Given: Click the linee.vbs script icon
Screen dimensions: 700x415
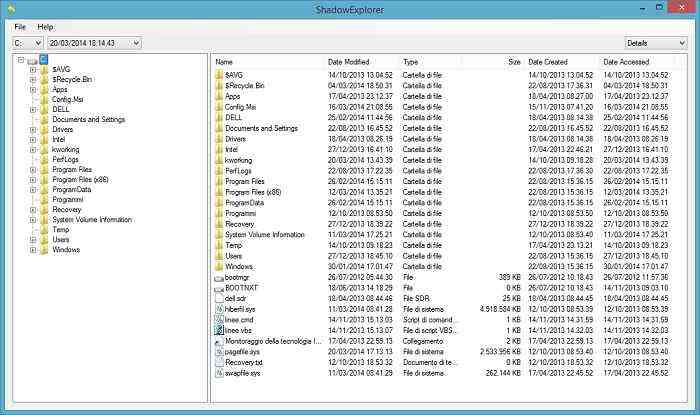Looking at the screenshot, I should pos(219,330).
